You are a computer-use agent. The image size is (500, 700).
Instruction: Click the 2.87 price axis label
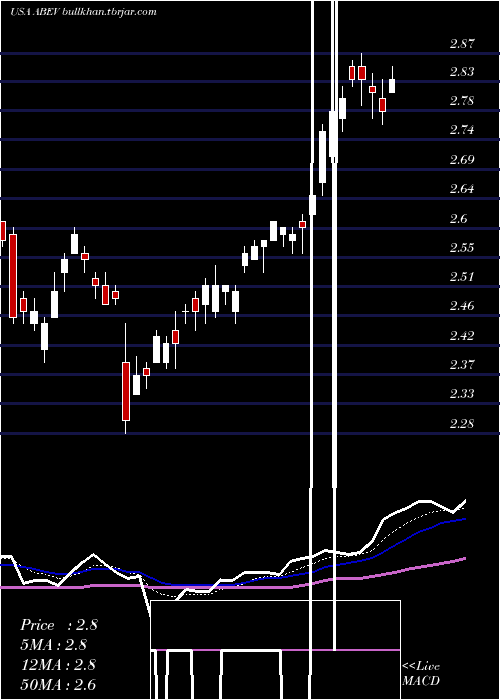[462, 44]
